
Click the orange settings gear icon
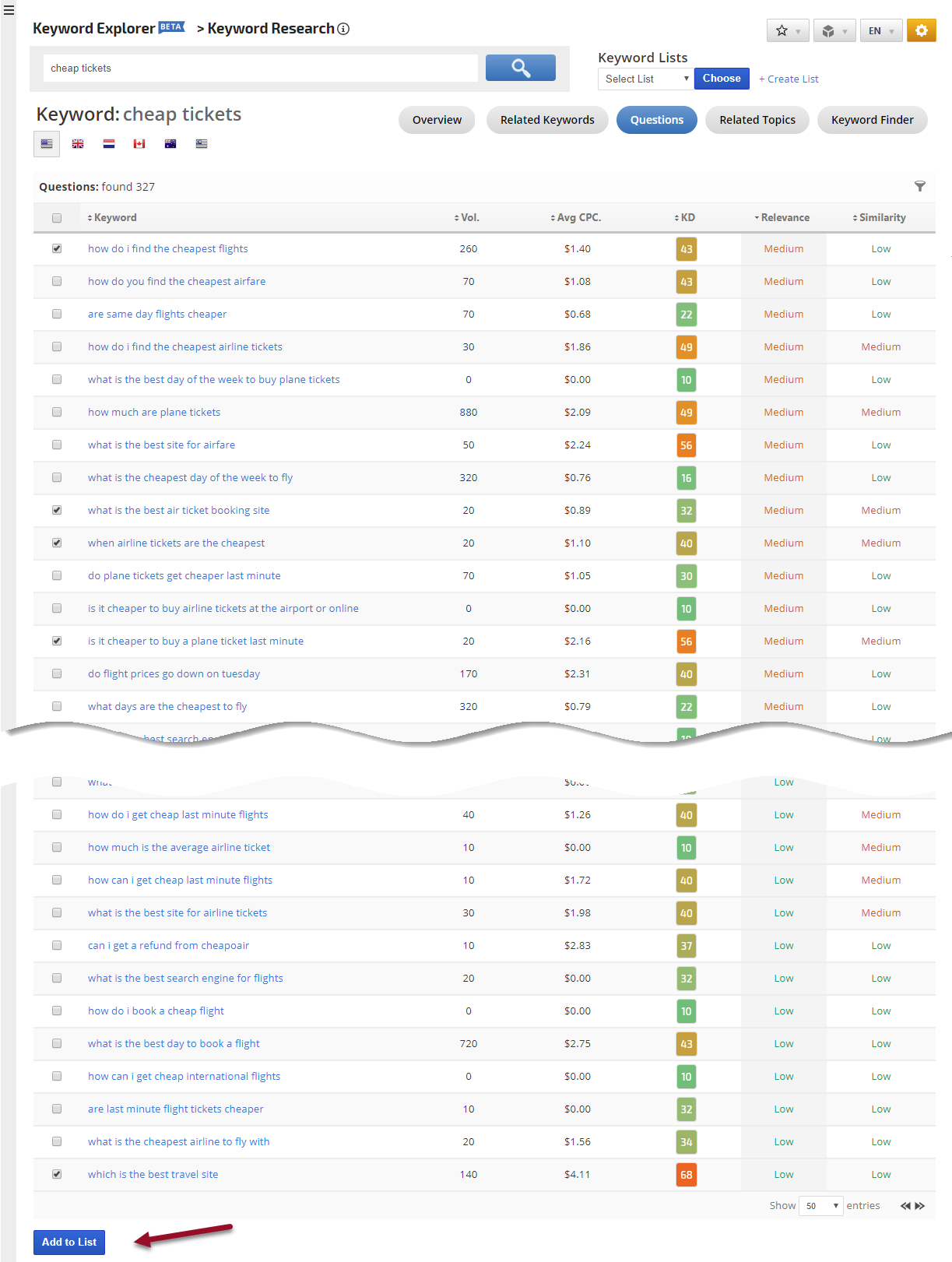point(921,30)
